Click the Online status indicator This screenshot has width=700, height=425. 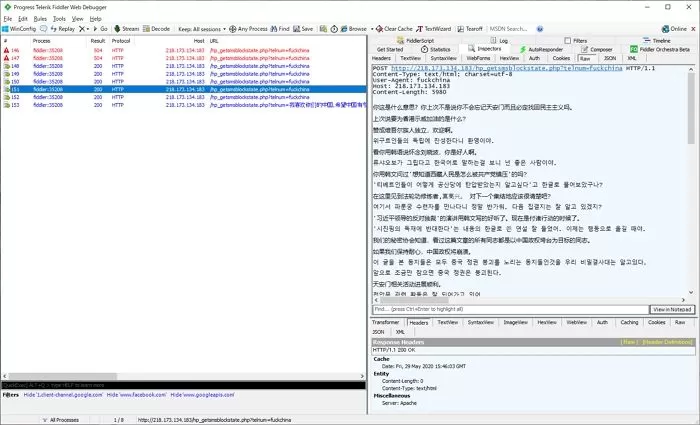click(674, 29)
